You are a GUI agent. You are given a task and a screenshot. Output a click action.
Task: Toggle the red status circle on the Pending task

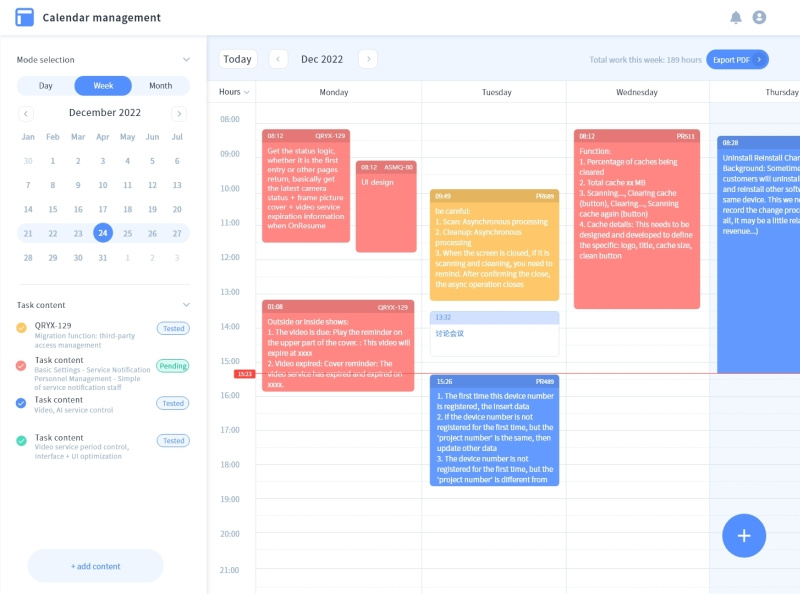point(19,366)
